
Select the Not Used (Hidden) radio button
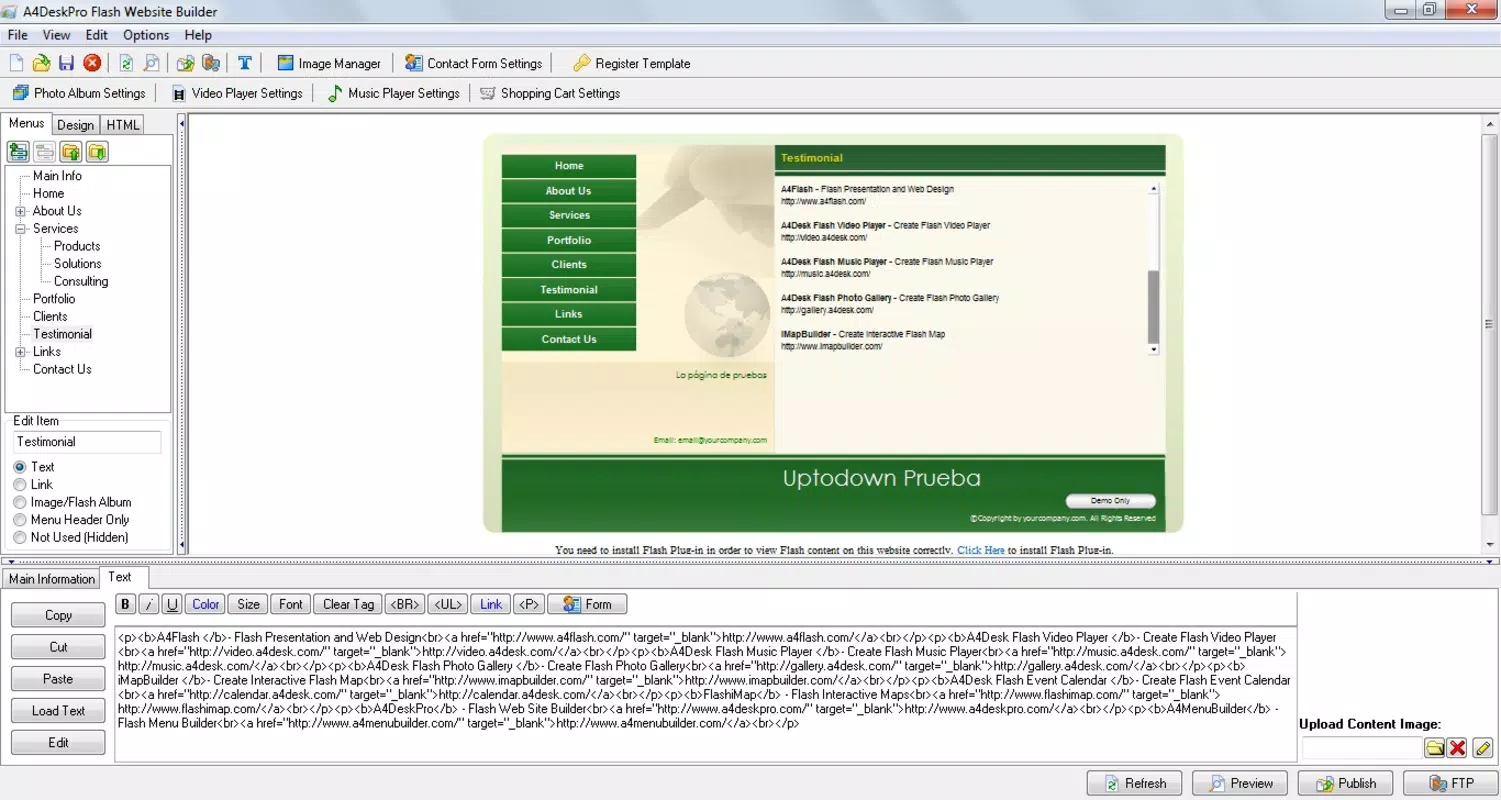coord(20,537)
